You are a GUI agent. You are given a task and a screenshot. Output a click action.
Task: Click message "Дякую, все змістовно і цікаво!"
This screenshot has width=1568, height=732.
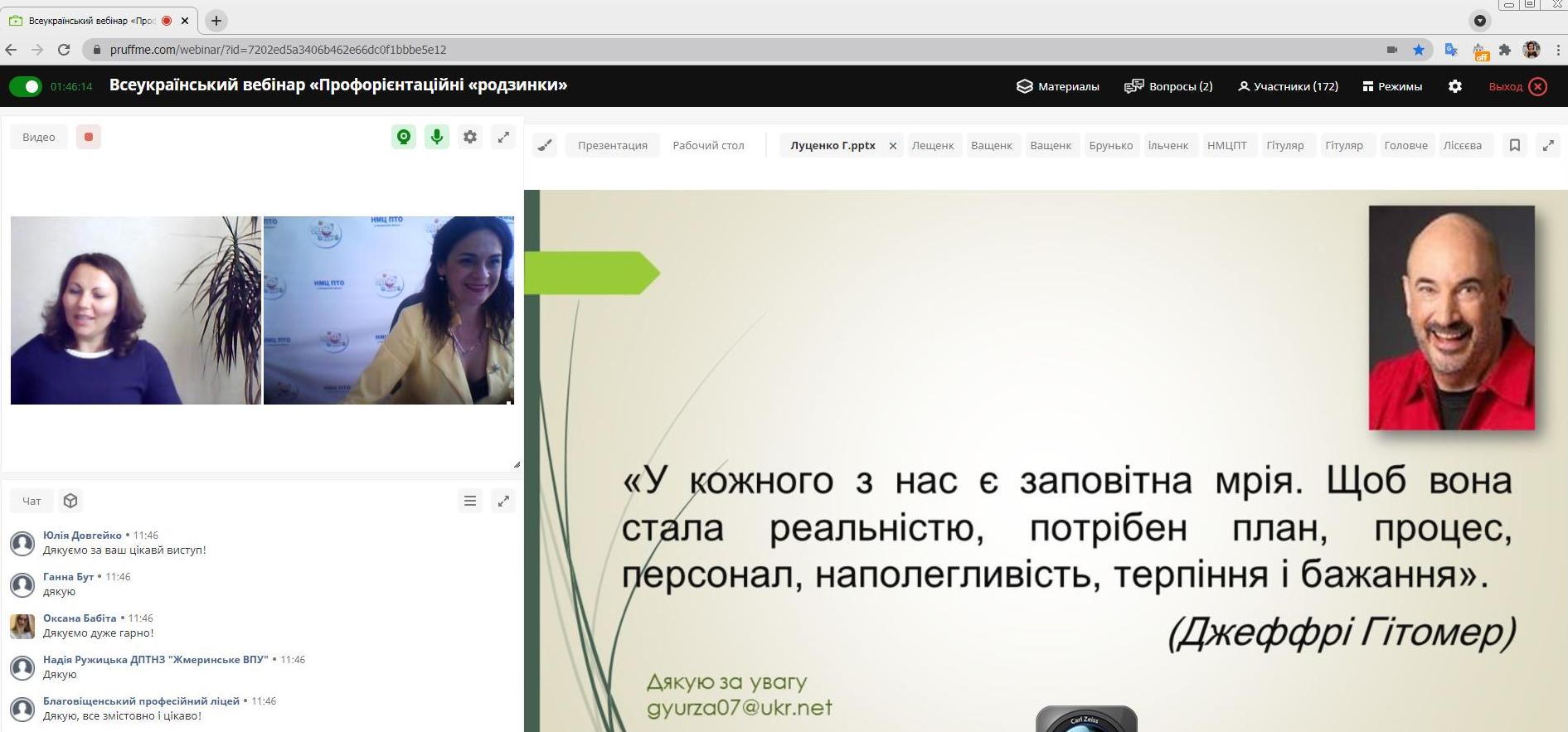[x=122, y=716]
